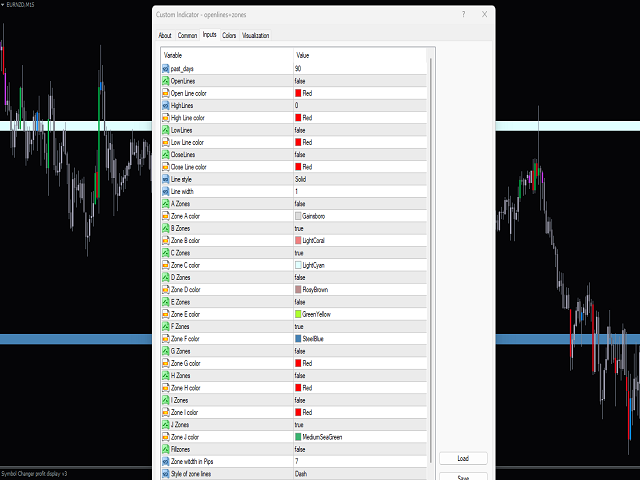The width and height of the screenshot is (640, 480).
Task: Click the Line width variable icon
Action: point(165,191)
